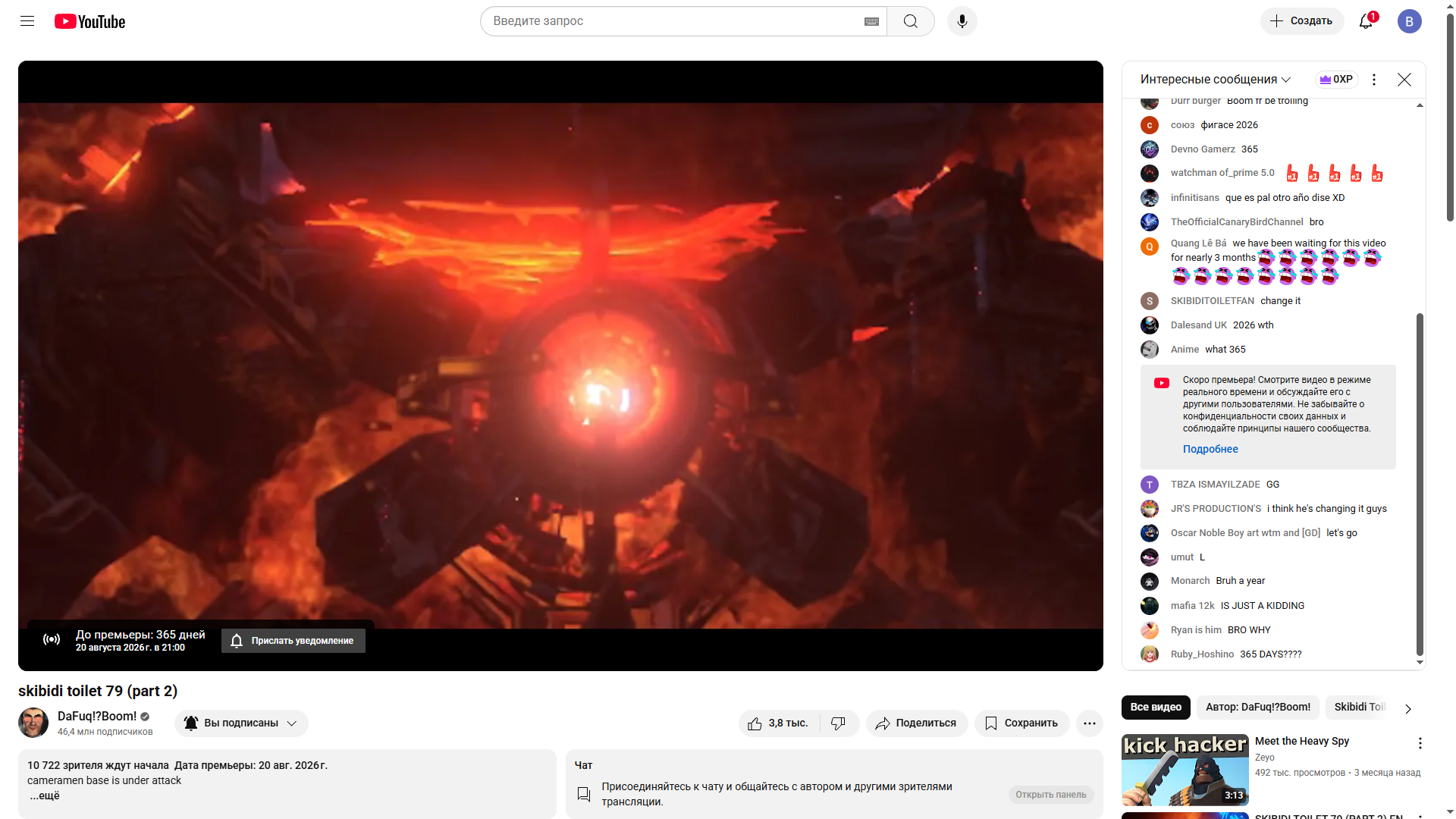Viewport: 1456px width, 819px height.
Task: Select the Все видео filter chip
Action: [x=1155, y=708]
